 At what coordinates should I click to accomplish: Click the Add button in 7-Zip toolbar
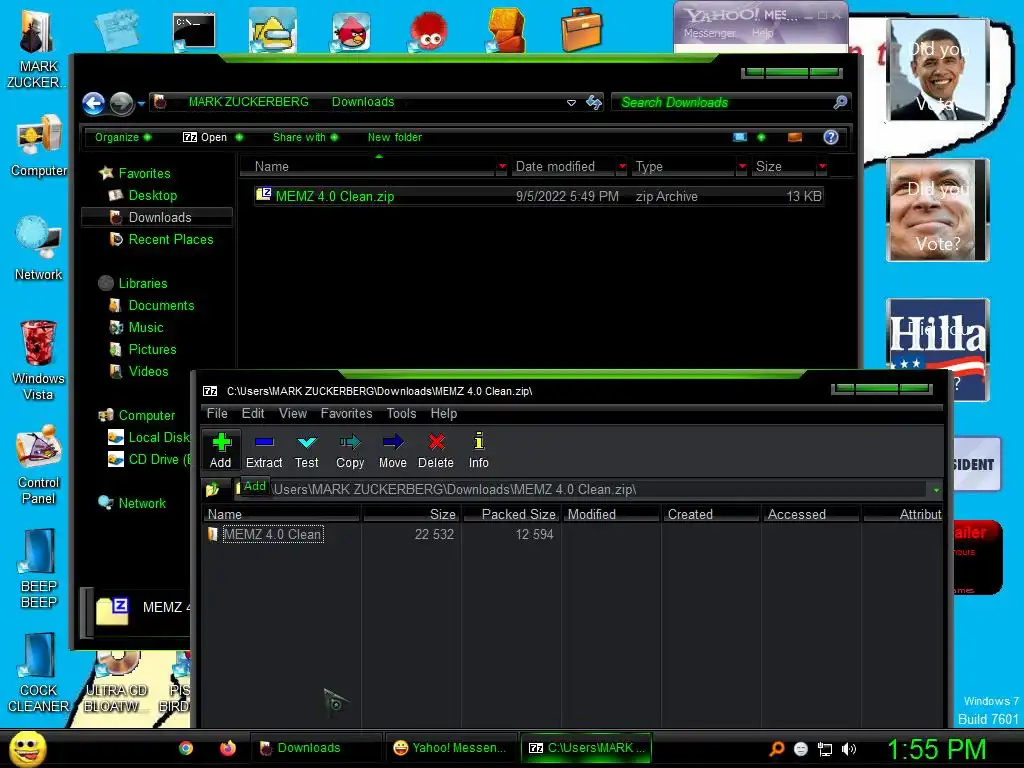pos(221,450)
